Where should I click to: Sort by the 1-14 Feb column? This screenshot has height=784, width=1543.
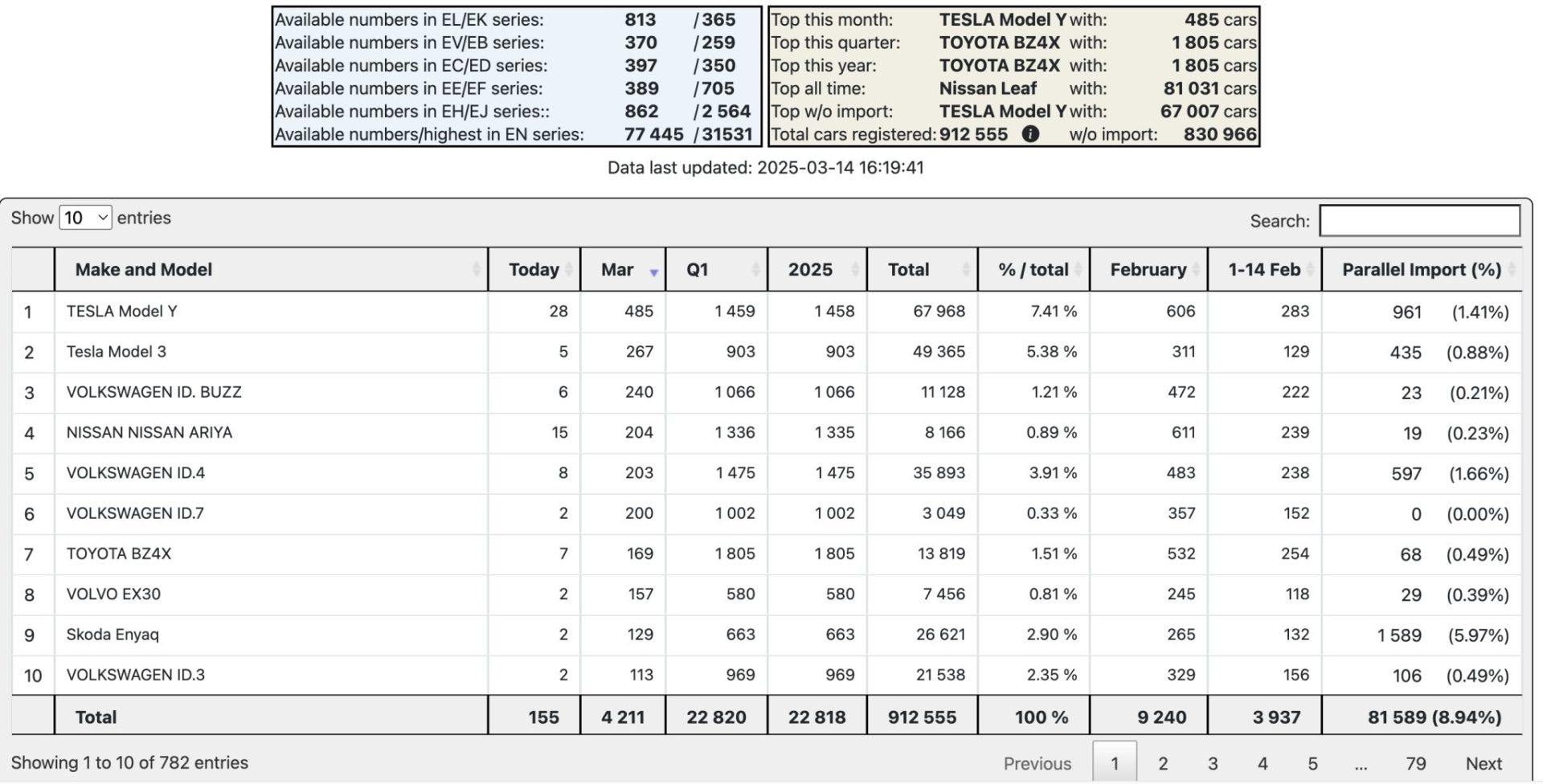1263,270
